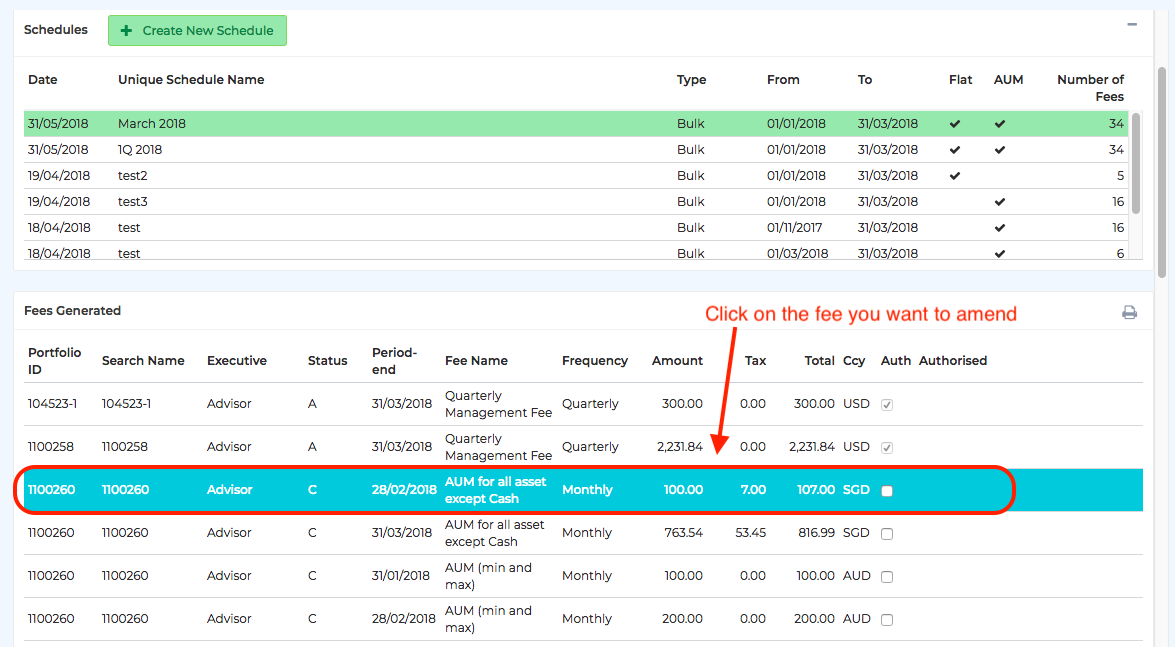The width and height of the screenshot is (1175, 647).
Task: Click the Number of Fees column header
Action: [1090, 88]
